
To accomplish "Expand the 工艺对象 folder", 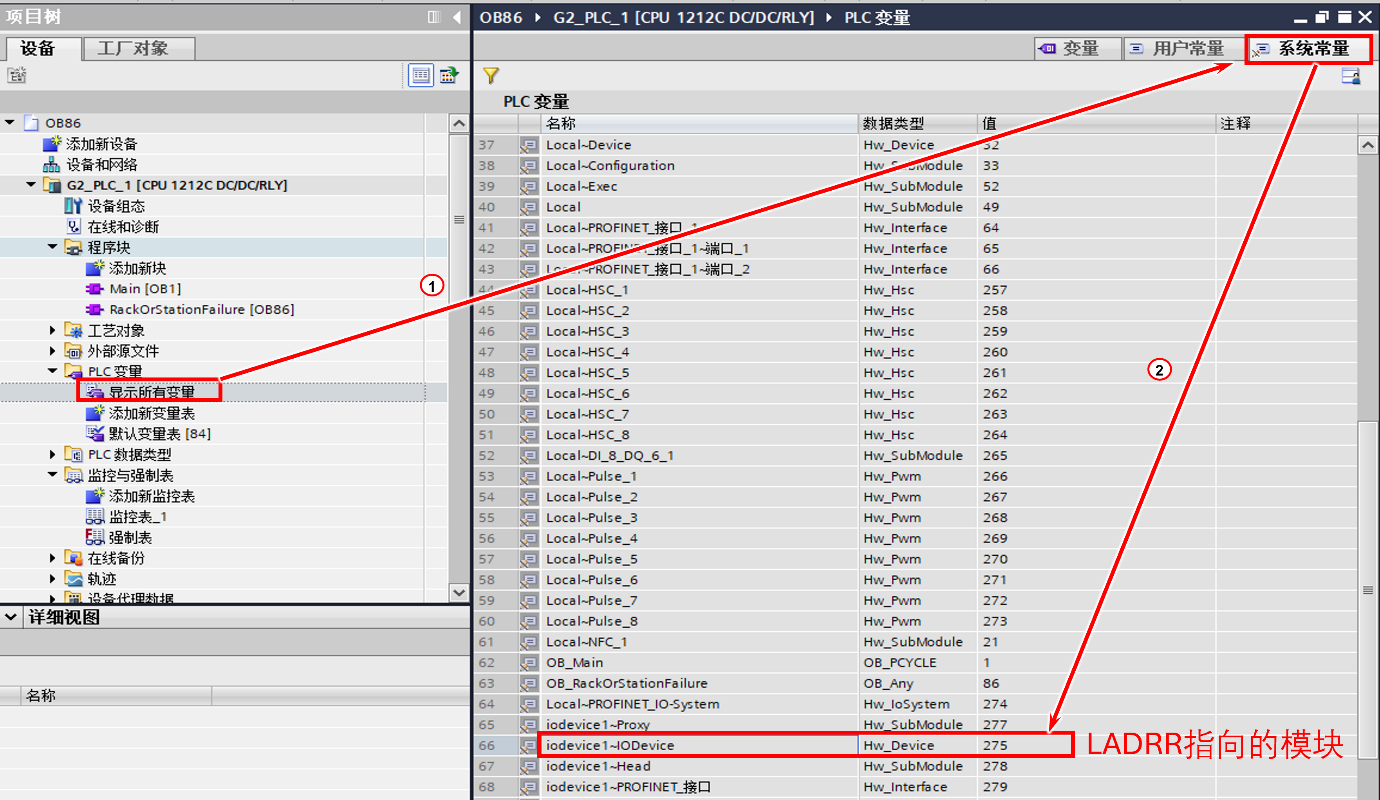I will point(53,330).
